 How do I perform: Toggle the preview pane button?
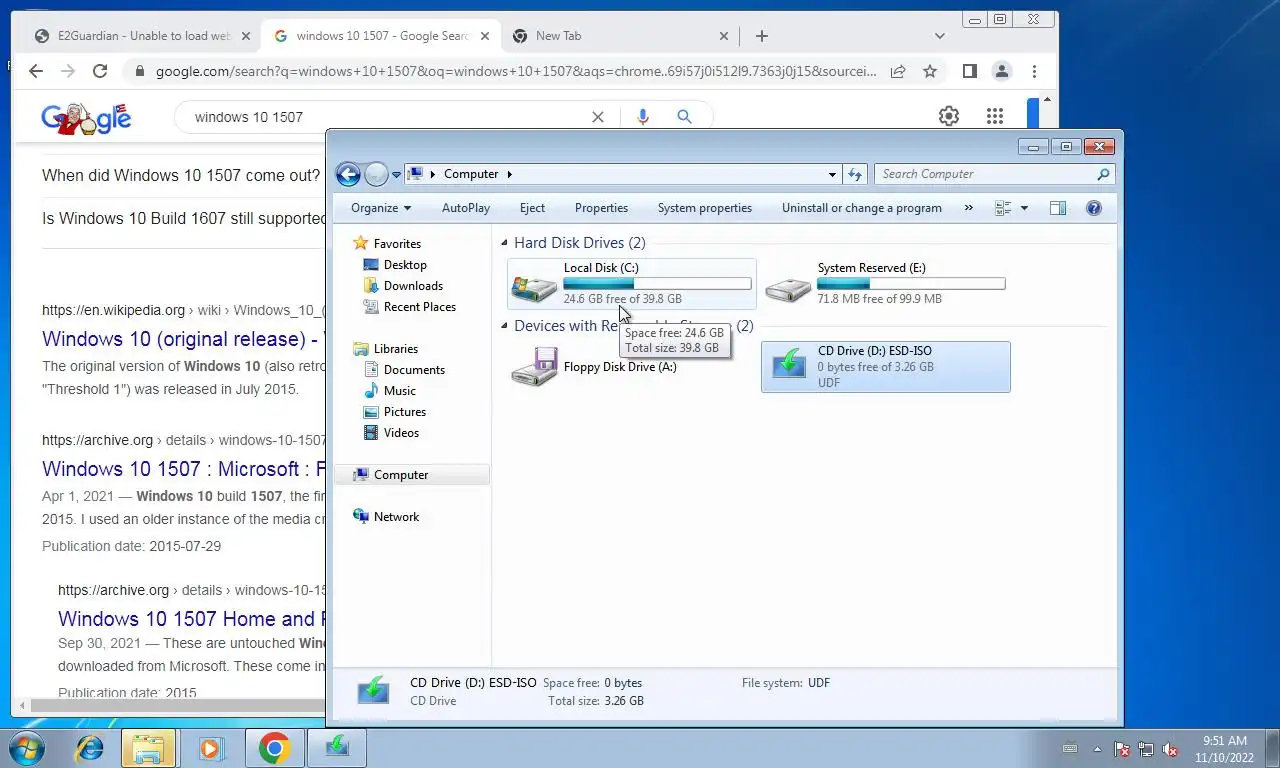(x=1058, y=208)
